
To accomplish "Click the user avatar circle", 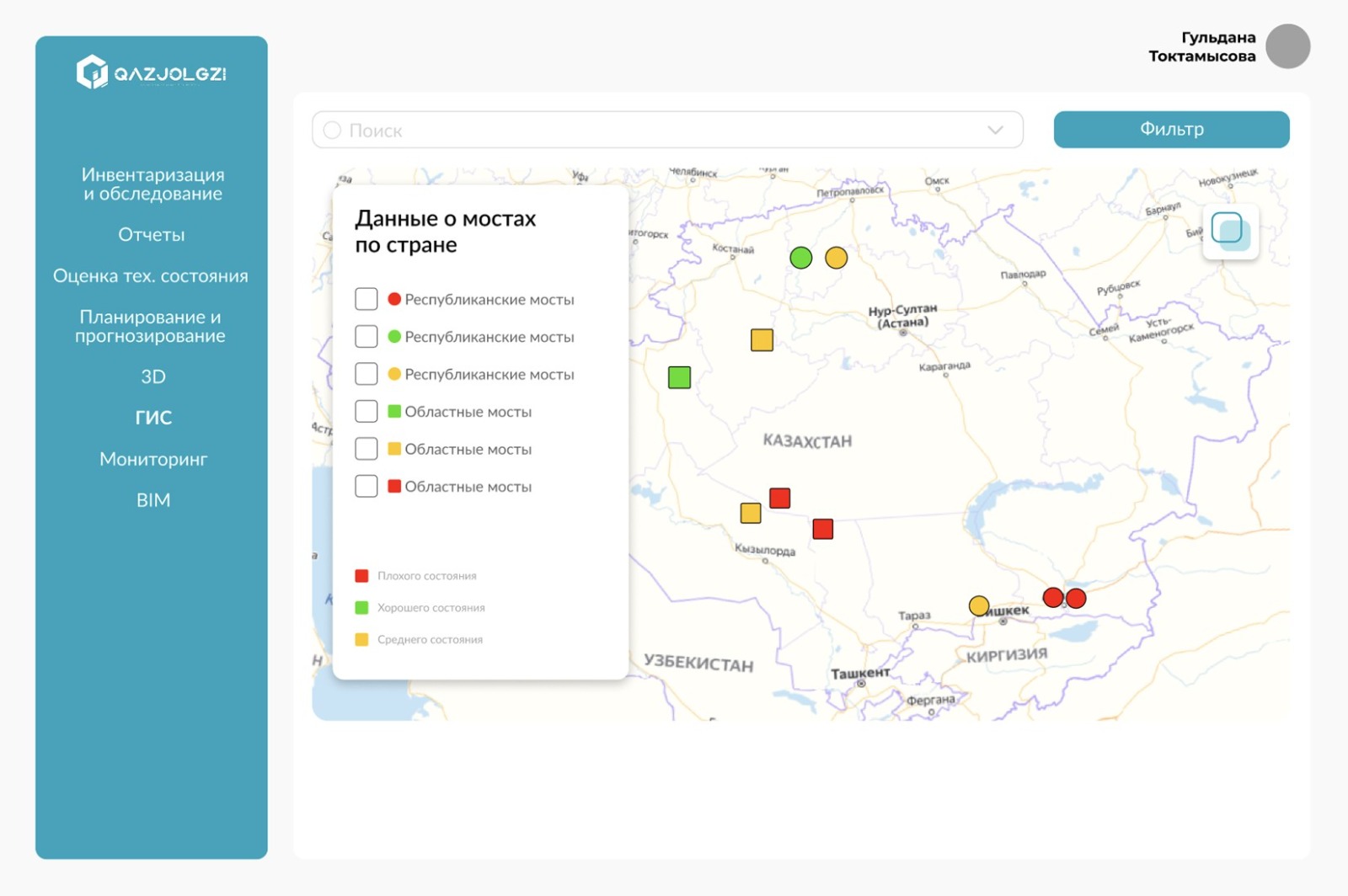I will [1287, 46].
